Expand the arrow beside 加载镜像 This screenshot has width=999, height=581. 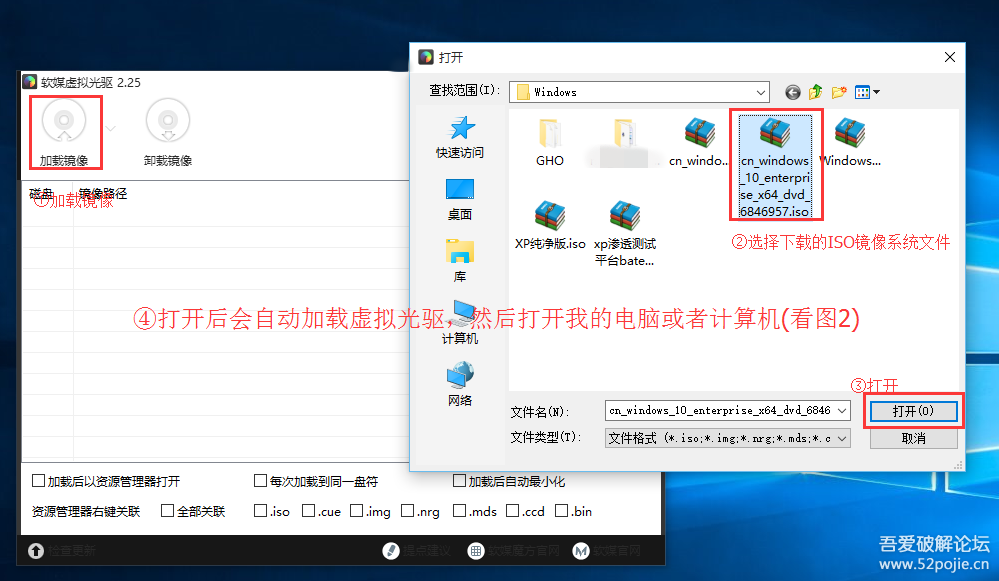111,129
